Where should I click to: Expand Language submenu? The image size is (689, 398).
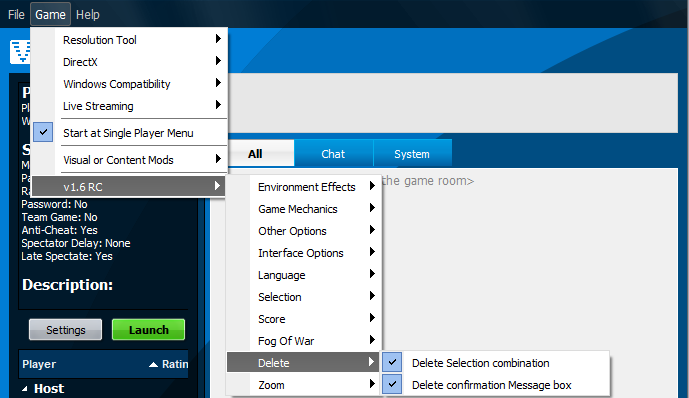pos(304,275)
